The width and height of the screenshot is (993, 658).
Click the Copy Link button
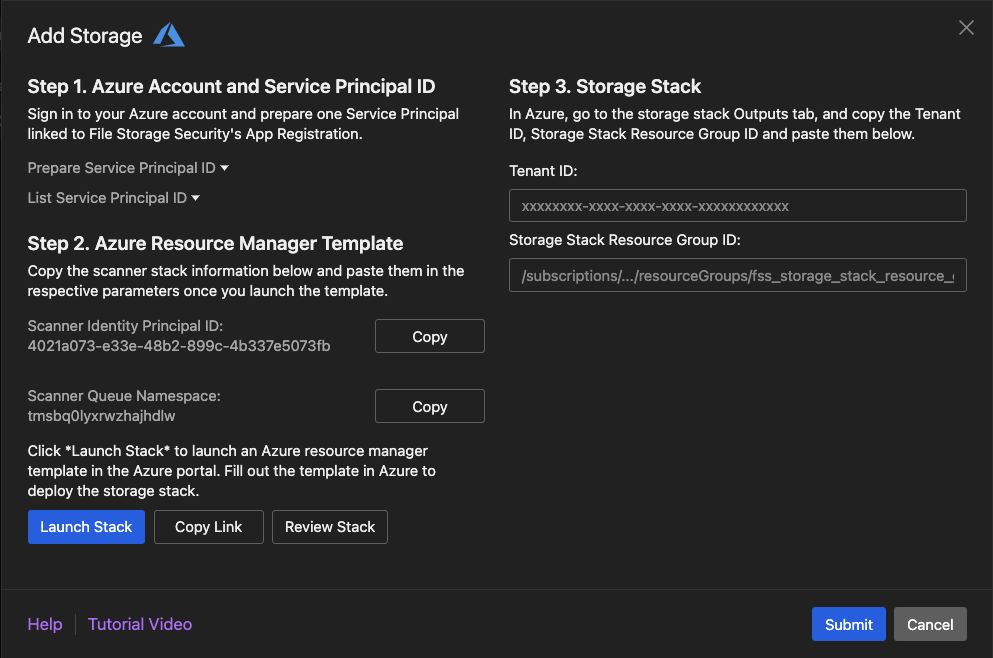pyautogui.click(x=208, y=527)
